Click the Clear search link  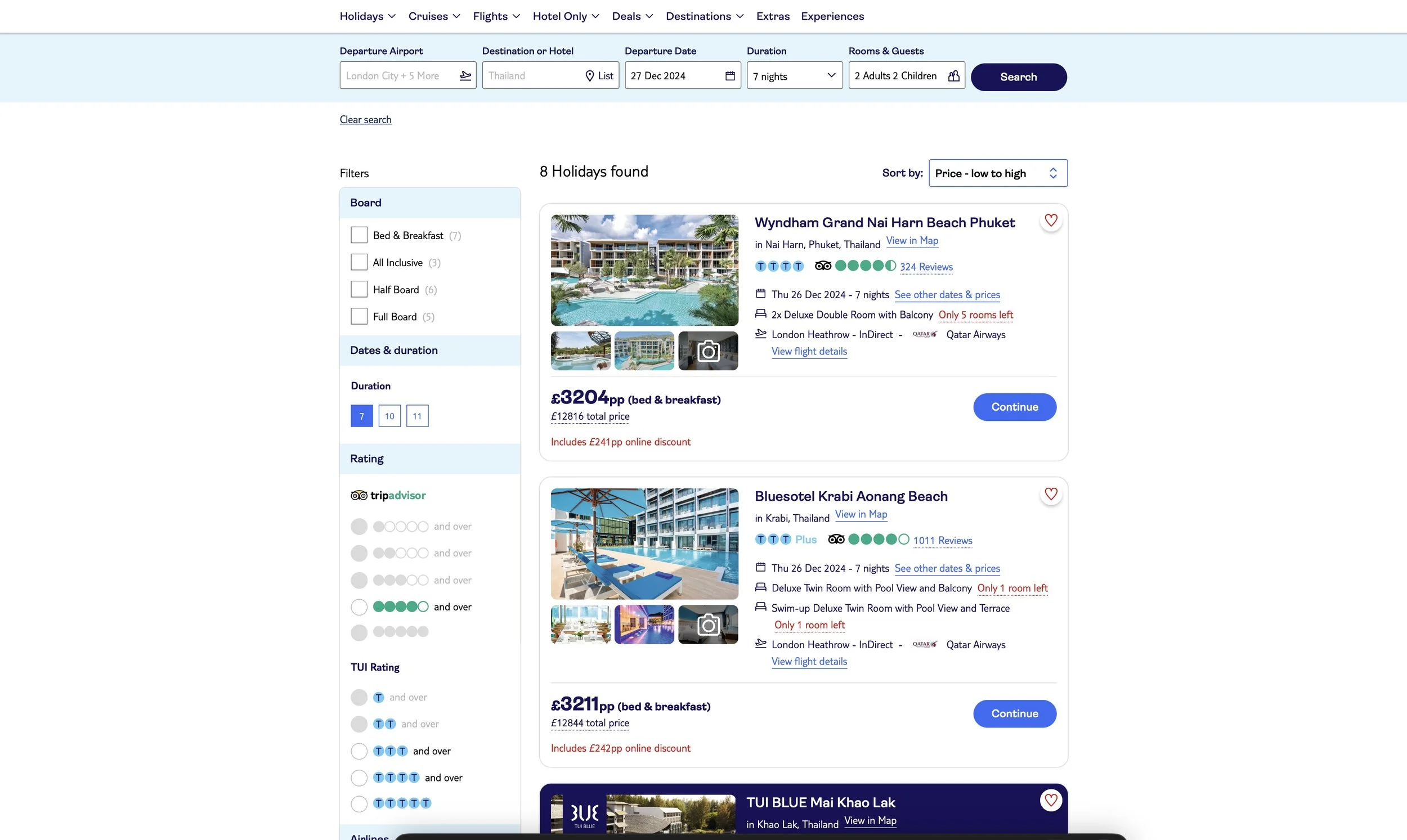coord(365,119)
